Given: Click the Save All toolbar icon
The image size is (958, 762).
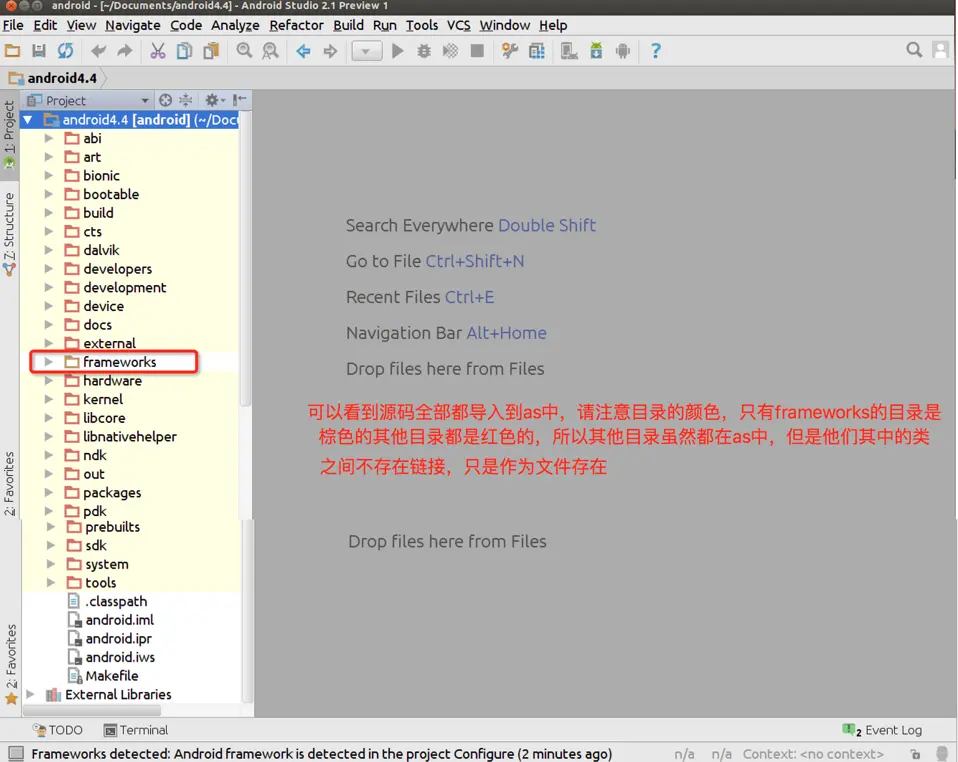Looking at the screenshot, I should (x=38, y=51).
